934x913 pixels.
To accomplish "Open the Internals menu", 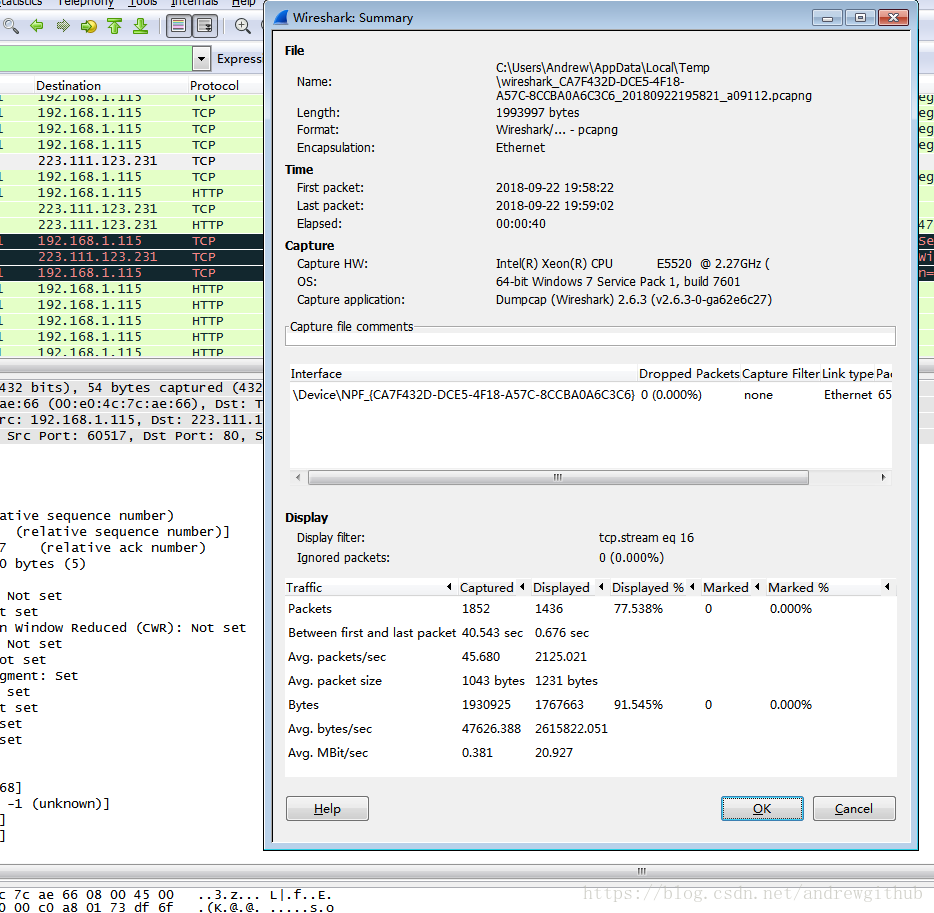I will [194, 3].
